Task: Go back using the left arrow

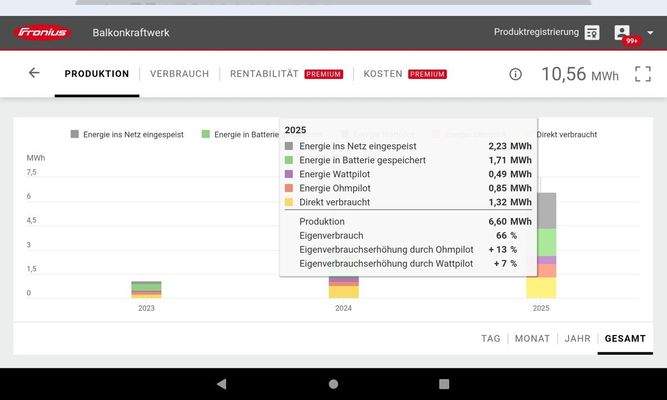Action: click(34, 73)
